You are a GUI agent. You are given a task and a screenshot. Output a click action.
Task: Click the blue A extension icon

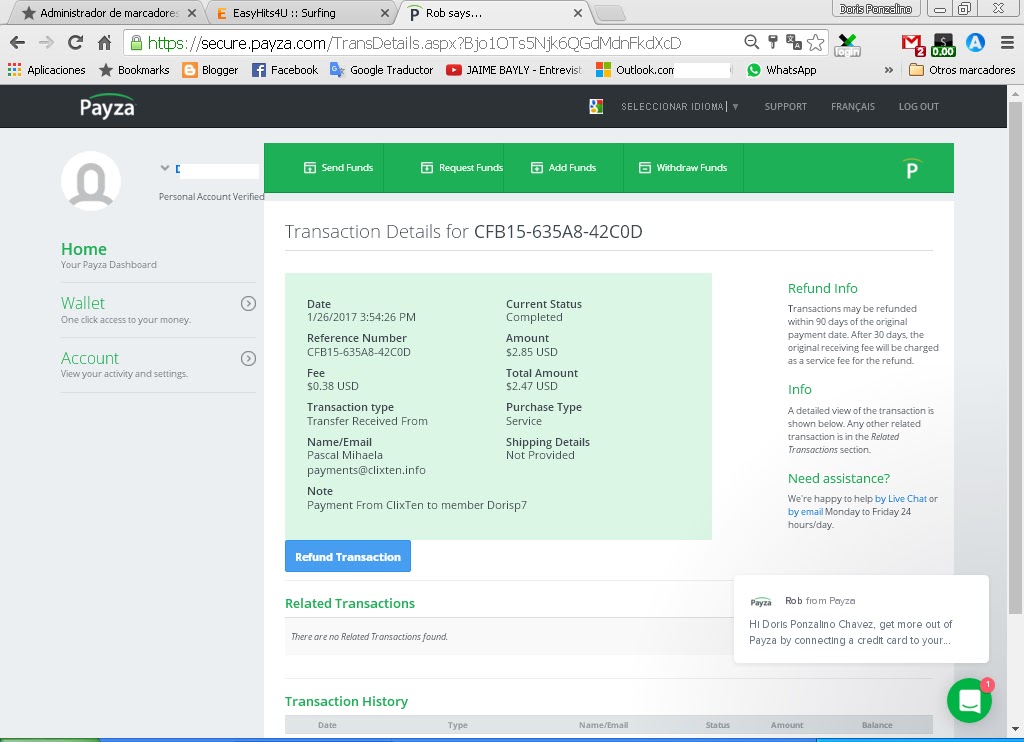975,43
